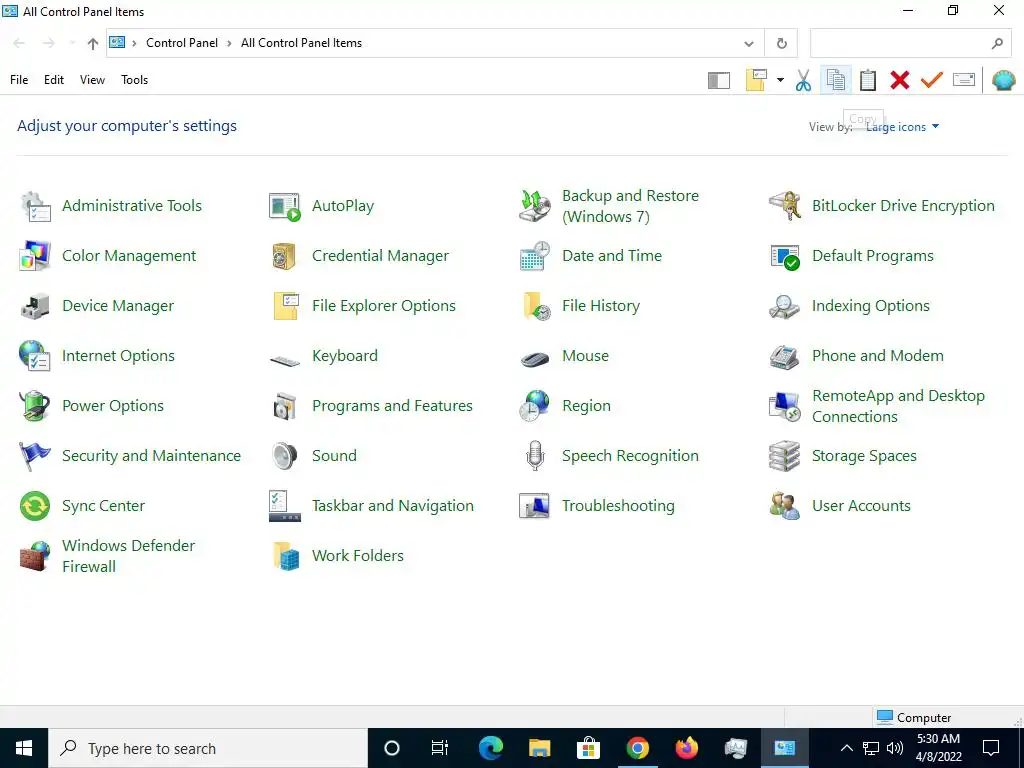
Task: Open the Administrative Tools icon
Action: (35, 206)
